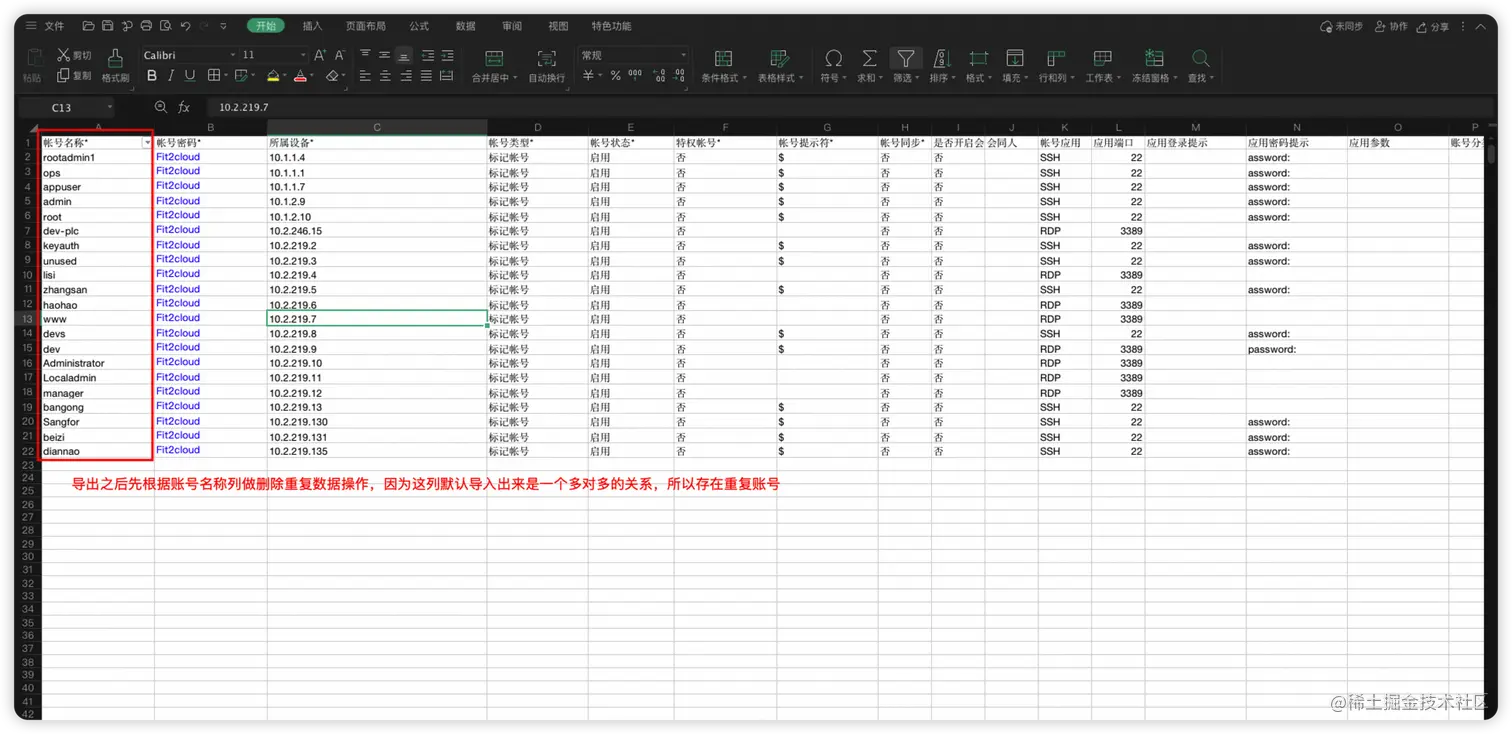Viewport: 1512px width, 734px height.
Task: Click the 协作 collaborate button
Action: click(x=1391, y=27)
